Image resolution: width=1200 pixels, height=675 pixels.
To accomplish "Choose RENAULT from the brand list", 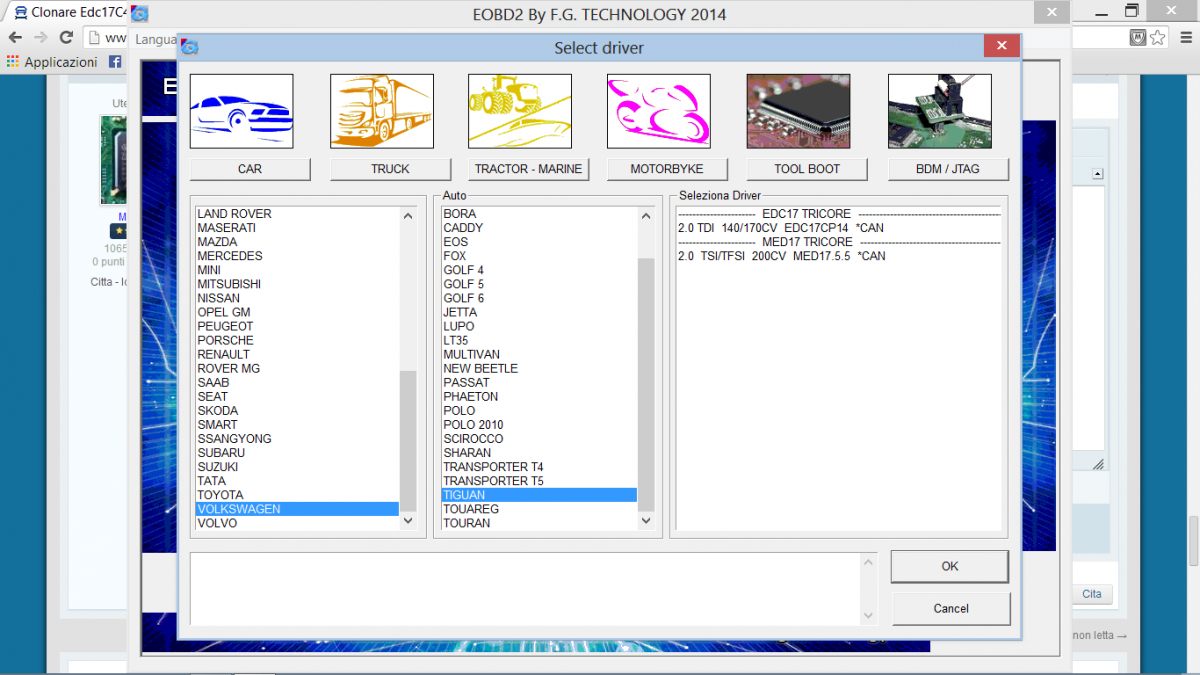I will (297, 354).
